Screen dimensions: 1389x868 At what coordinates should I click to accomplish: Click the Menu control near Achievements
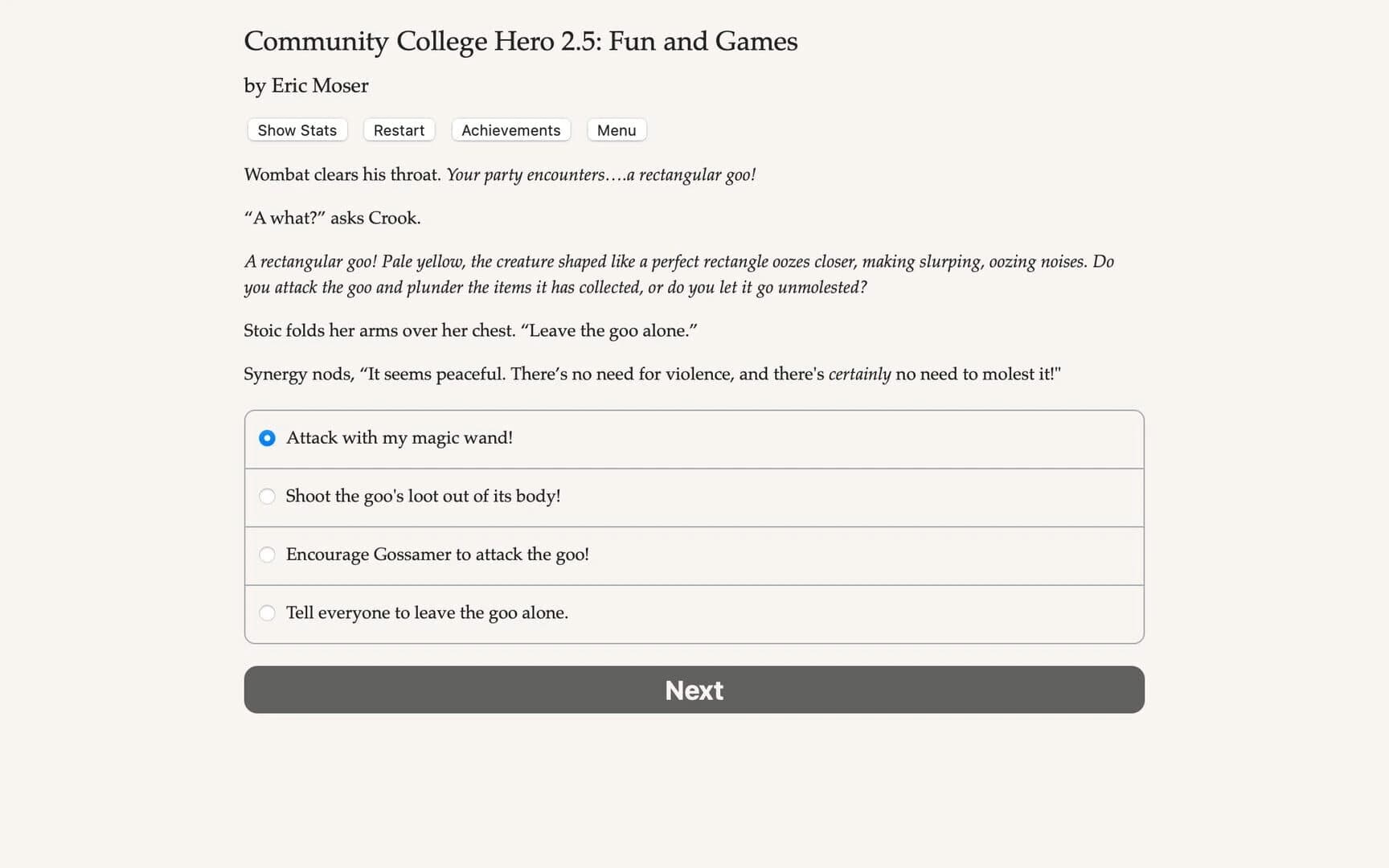[616, 129]
